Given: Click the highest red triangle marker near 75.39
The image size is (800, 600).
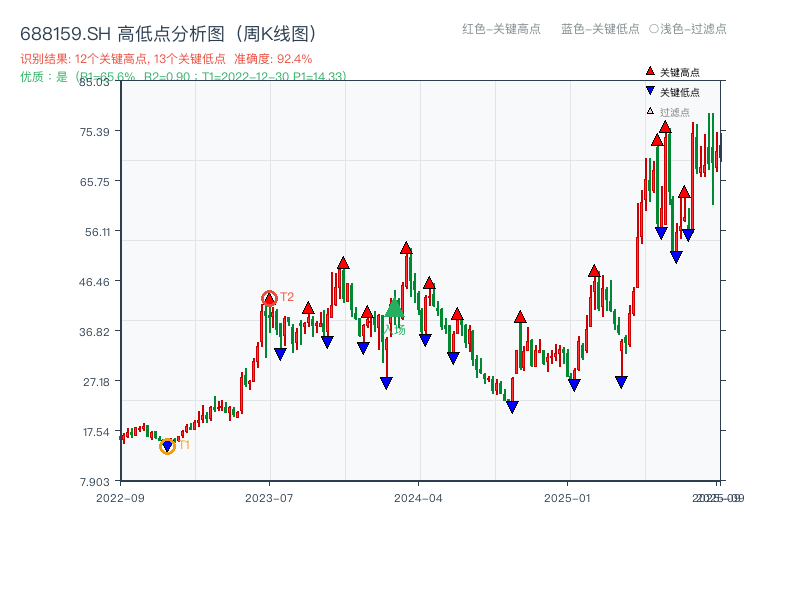Looking at the screenshot, I should click(x=665, y=128).
